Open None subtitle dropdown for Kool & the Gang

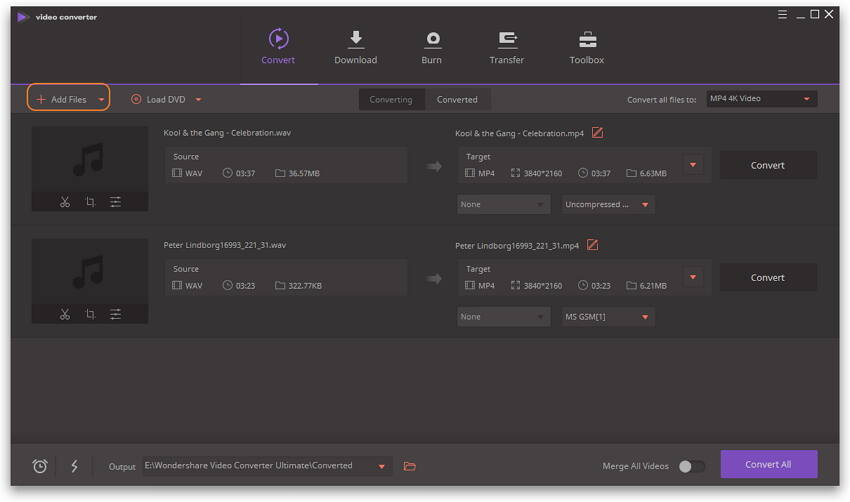click(x=504, y=204)
